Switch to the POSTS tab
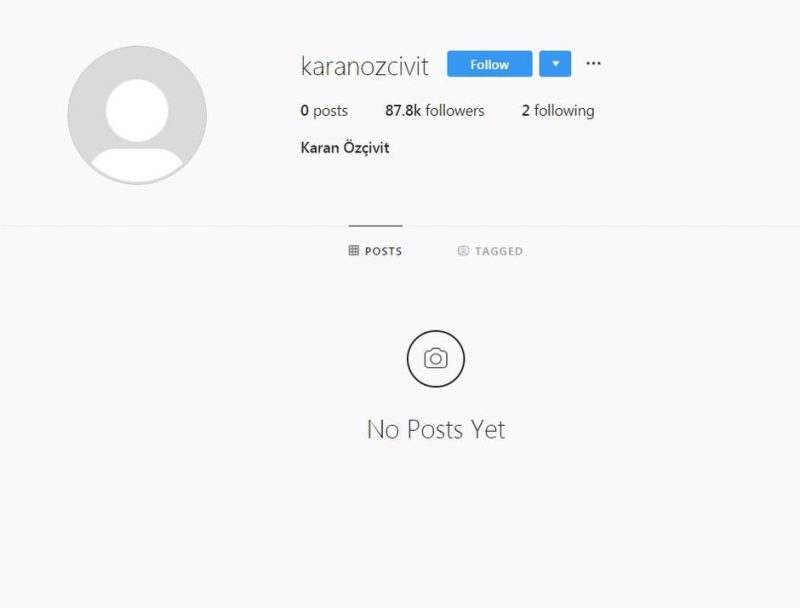Screen dimensions: 800x608 pyautogui.click(x=376, y=250)
